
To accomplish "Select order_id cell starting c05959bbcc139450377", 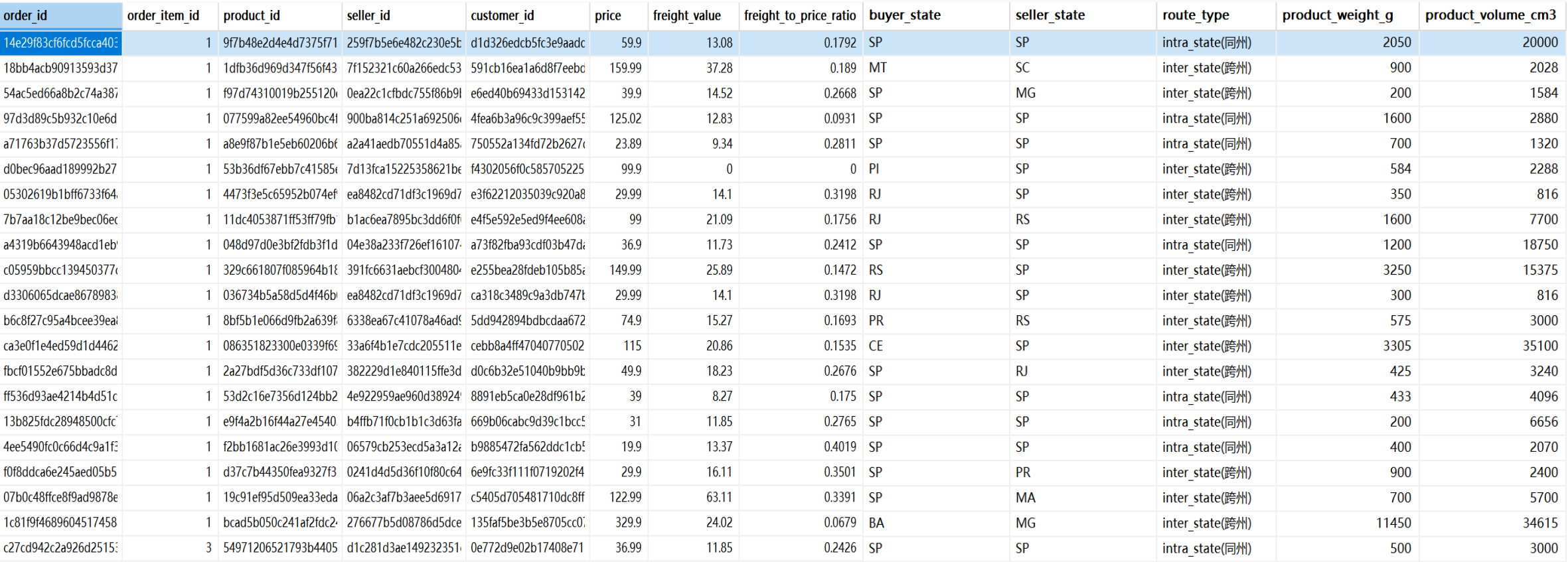I will (x=61, y=270).
